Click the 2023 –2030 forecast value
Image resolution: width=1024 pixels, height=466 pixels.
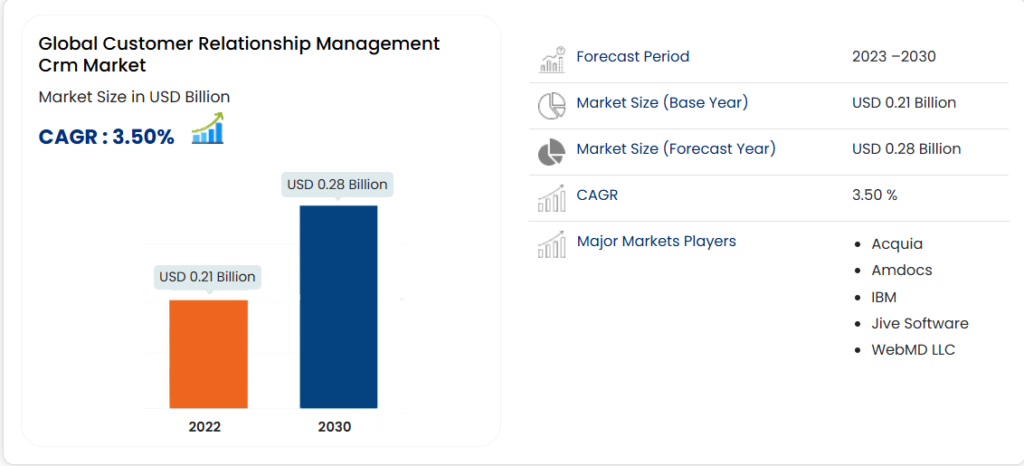[894, 57]
